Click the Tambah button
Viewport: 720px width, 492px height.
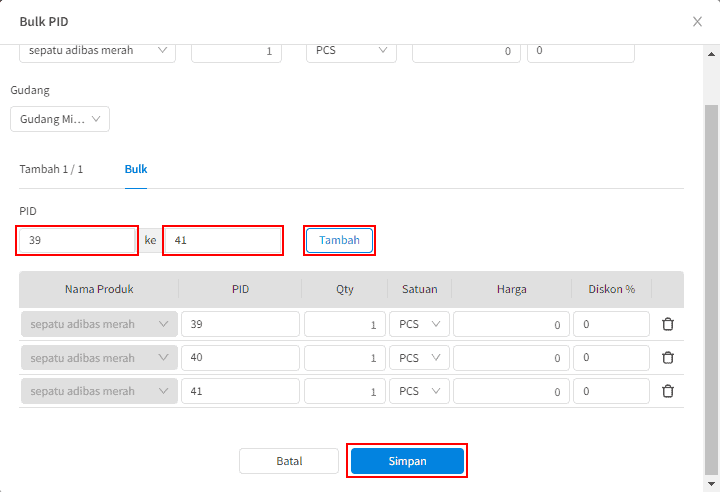coord(339,240)
